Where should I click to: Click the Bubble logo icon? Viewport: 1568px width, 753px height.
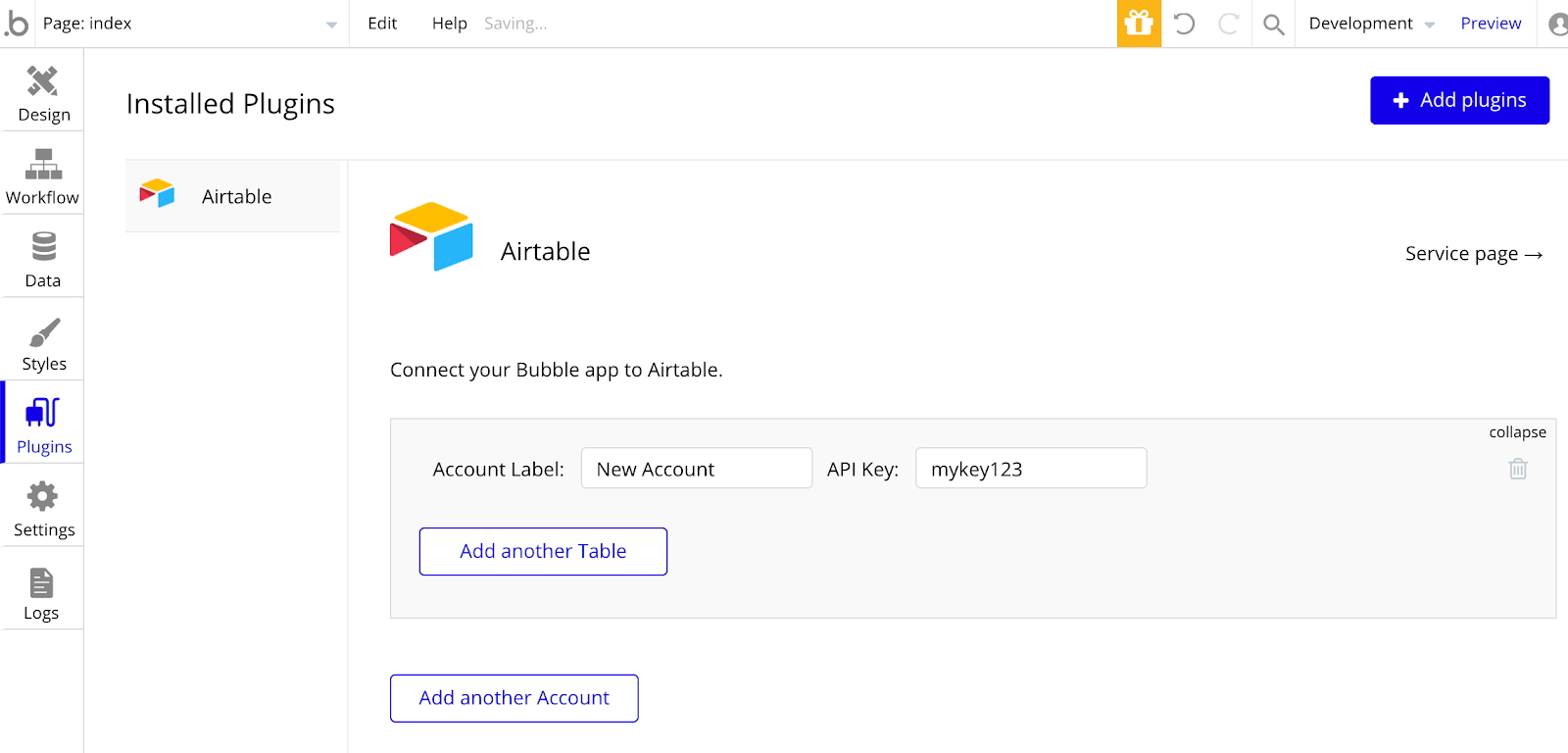(x=17, y=24)
